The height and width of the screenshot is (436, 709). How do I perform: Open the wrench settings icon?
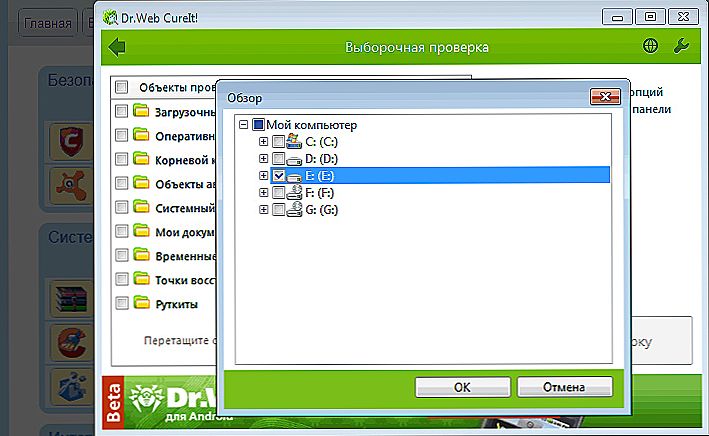pyautogui.click(x=681, y=46)
